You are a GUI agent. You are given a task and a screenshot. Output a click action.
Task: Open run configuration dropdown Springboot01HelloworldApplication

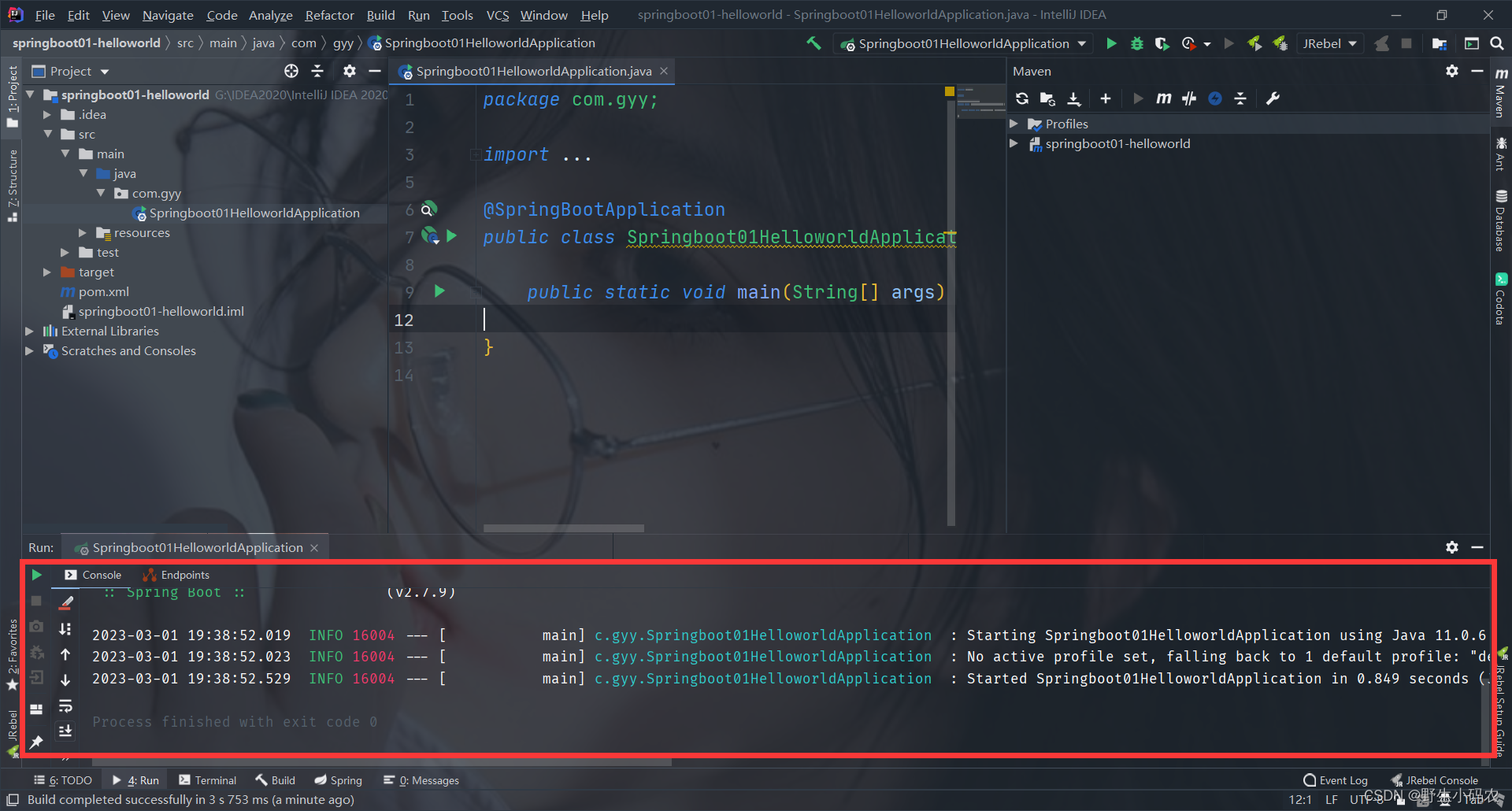pos(964,43)
